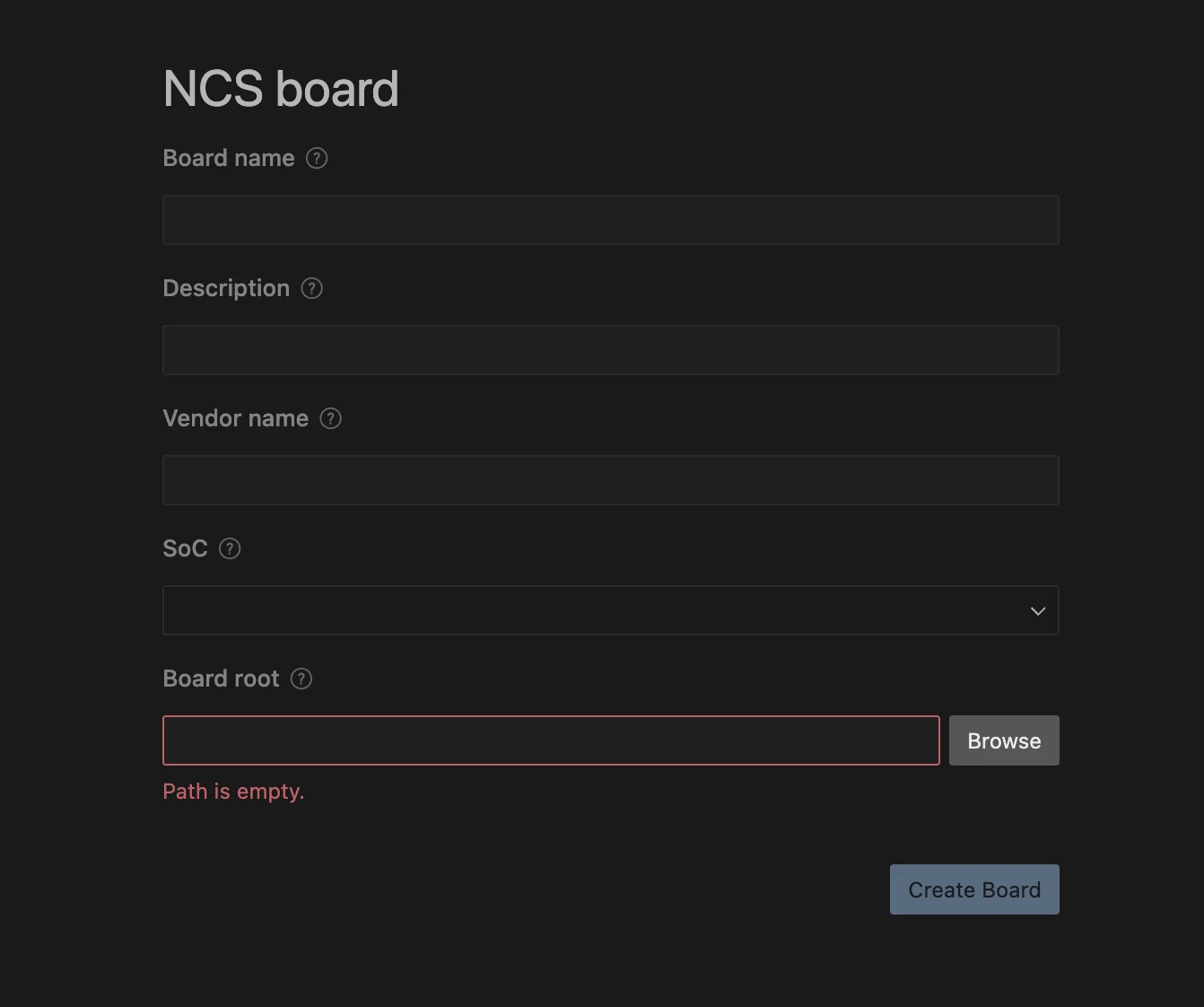Click the Create Board button

[974, 889]
